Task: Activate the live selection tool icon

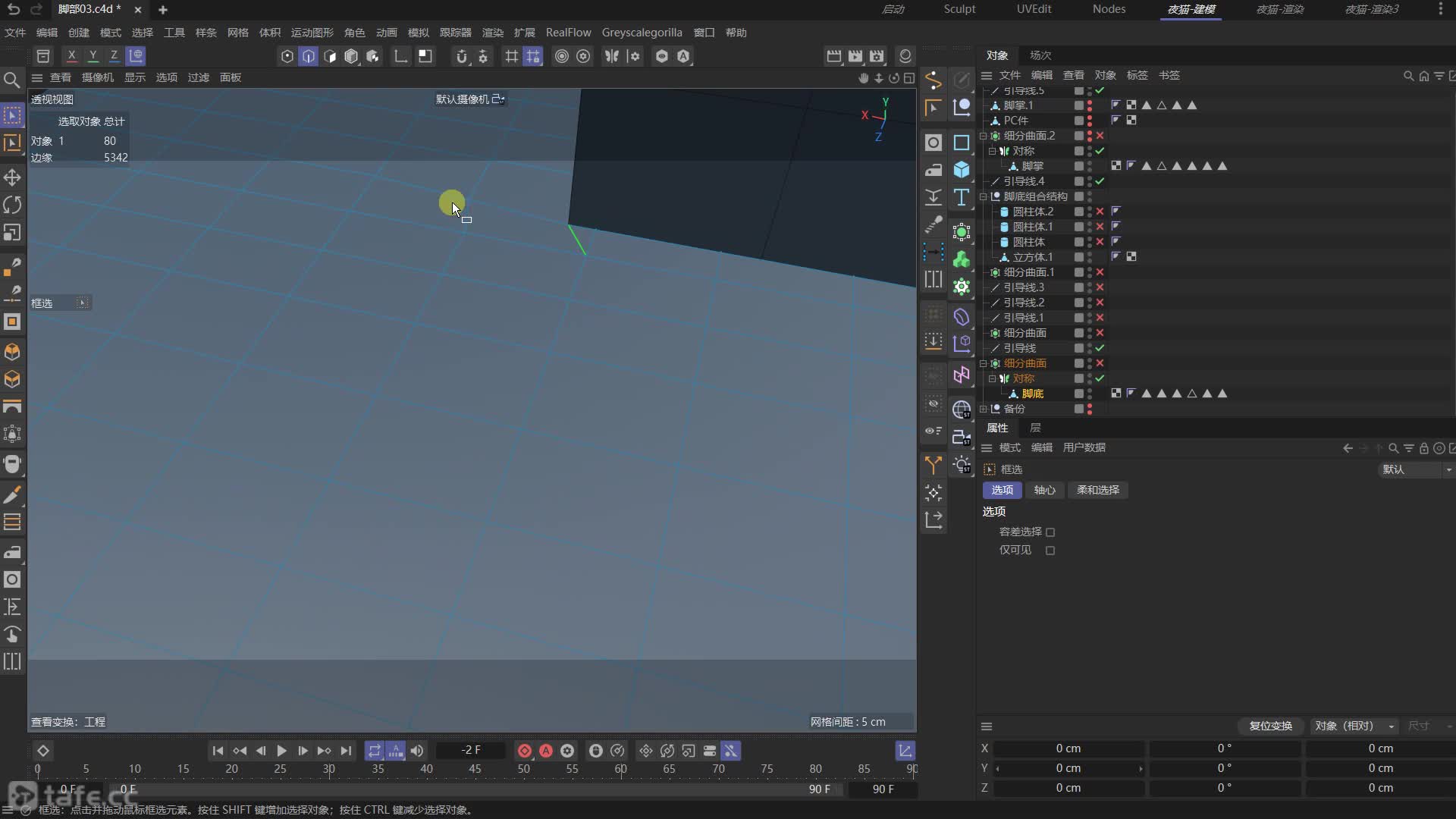Action: point(12,115)
